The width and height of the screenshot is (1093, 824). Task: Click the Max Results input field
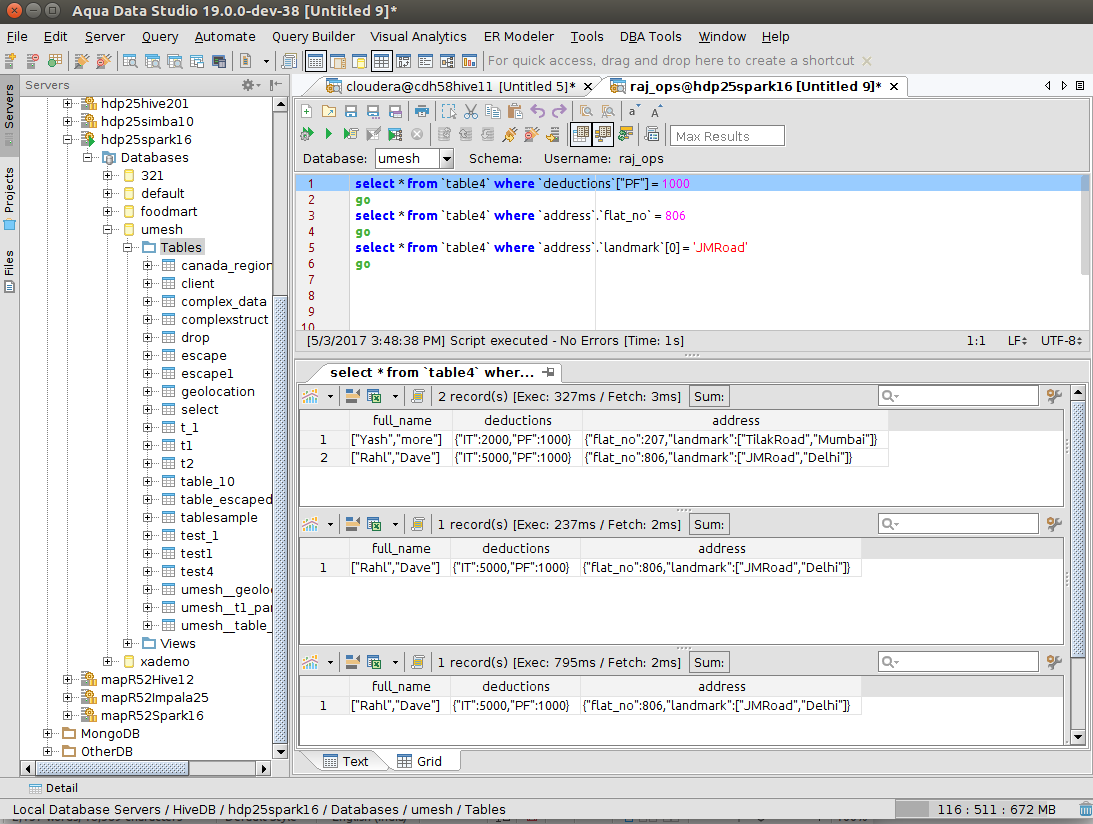[x=726, y=136]
